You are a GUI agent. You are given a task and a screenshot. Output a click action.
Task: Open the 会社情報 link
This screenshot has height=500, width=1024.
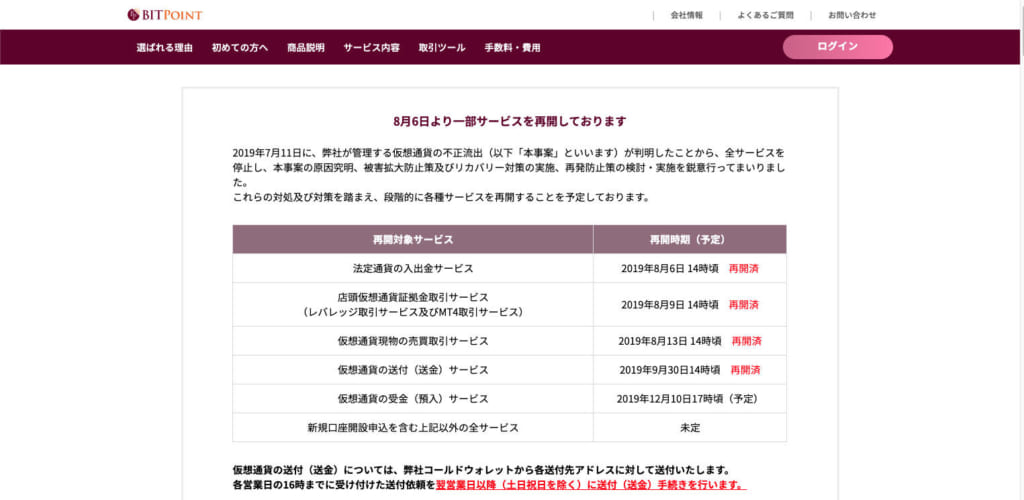point(686,15)
